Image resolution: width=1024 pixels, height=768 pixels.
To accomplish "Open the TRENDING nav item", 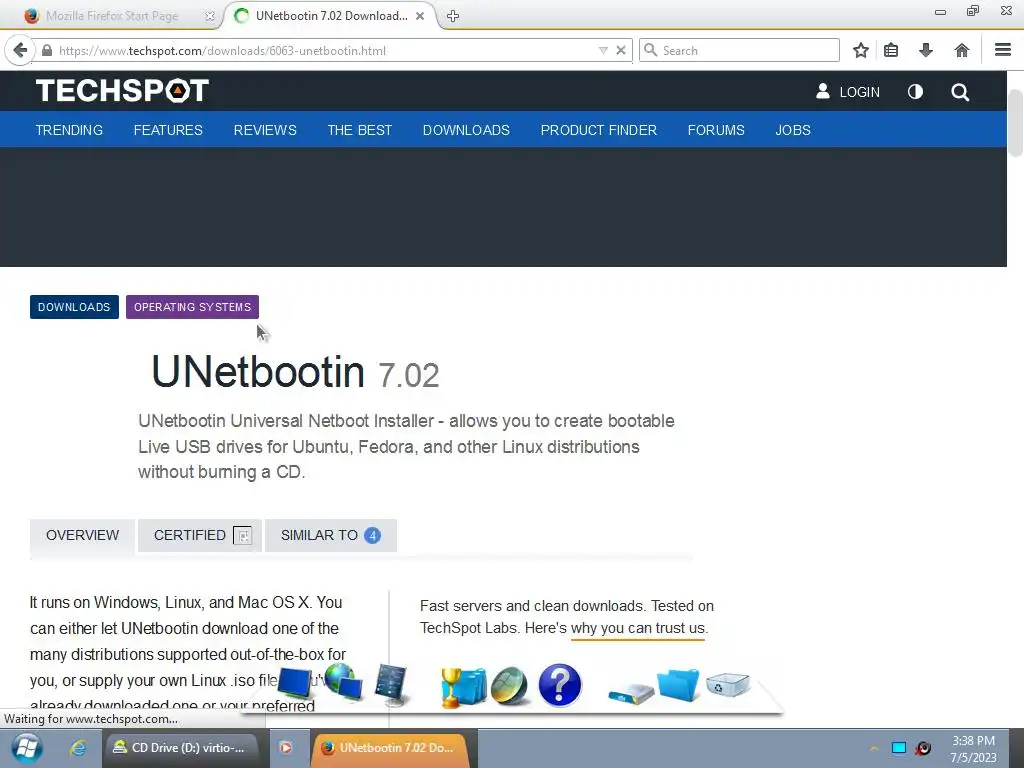I will 69,130.
